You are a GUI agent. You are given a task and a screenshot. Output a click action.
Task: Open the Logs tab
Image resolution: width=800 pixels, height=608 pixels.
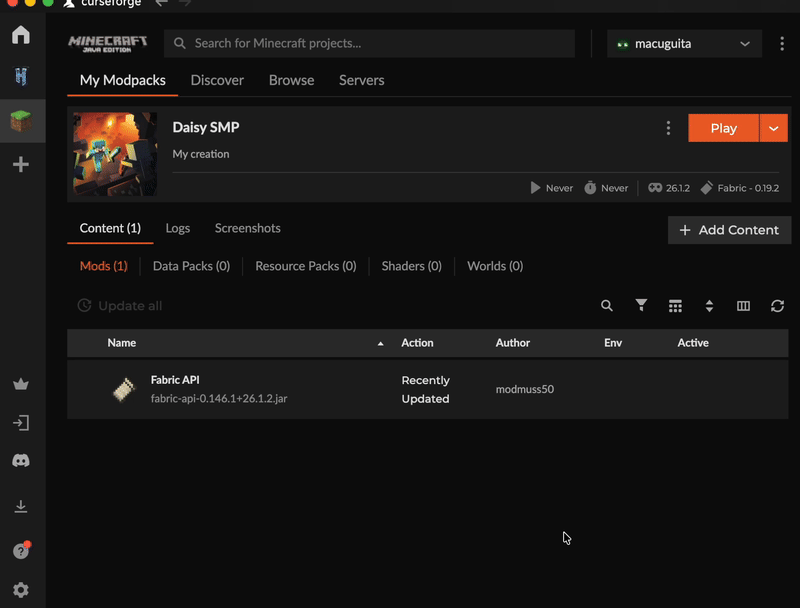click(x=178, y=228)
